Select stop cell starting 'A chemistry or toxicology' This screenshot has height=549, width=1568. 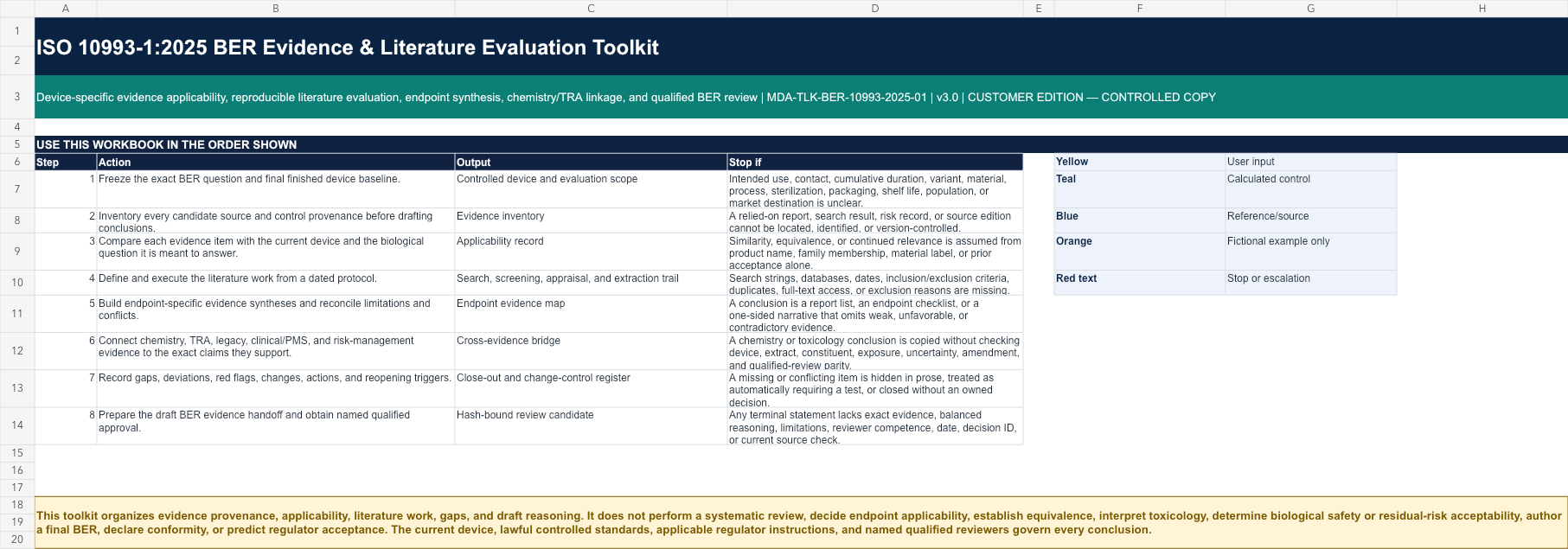pyautogui.click(x=875, y=351)
